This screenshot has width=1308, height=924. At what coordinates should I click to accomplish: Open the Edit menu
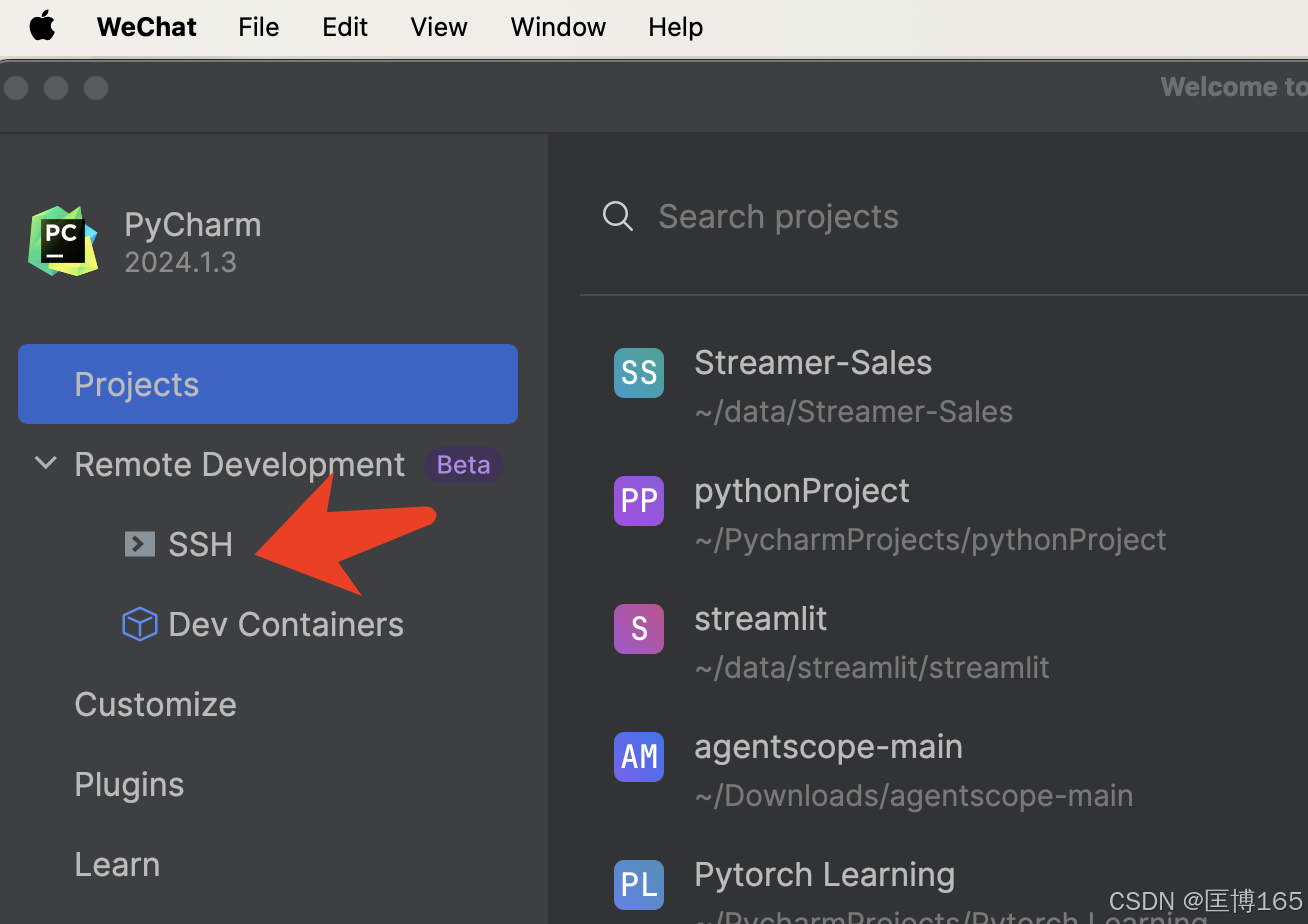coord(345,27)
